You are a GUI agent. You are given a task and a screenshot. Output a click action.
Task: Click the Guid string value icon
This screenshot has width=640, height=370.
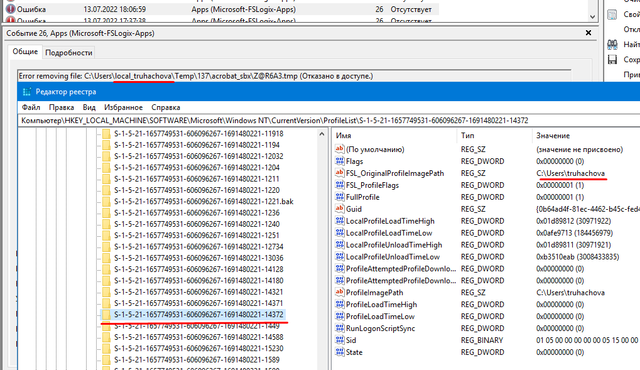coord(340,209)
